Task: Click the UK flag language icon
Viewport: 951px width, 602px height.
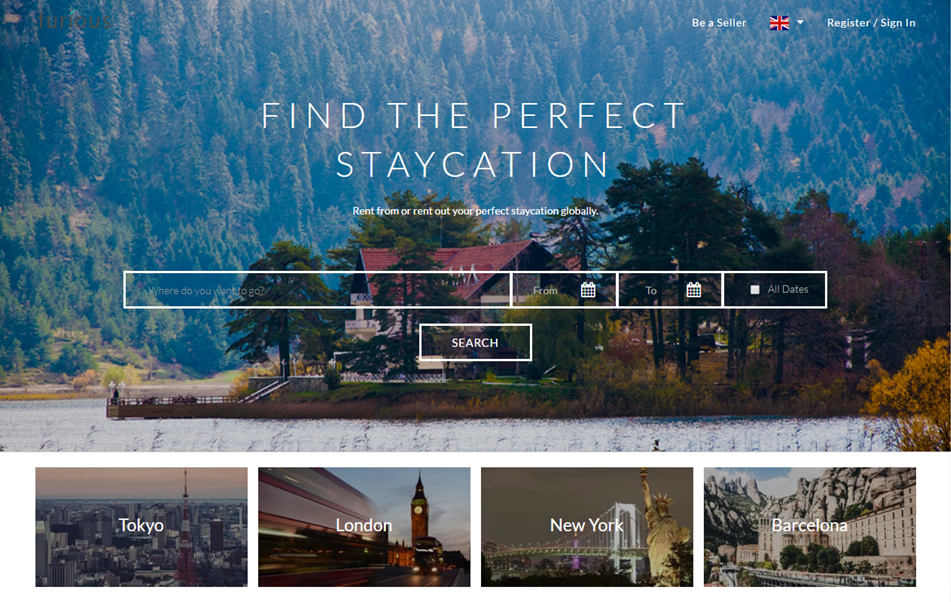Action: click(779, 23)
